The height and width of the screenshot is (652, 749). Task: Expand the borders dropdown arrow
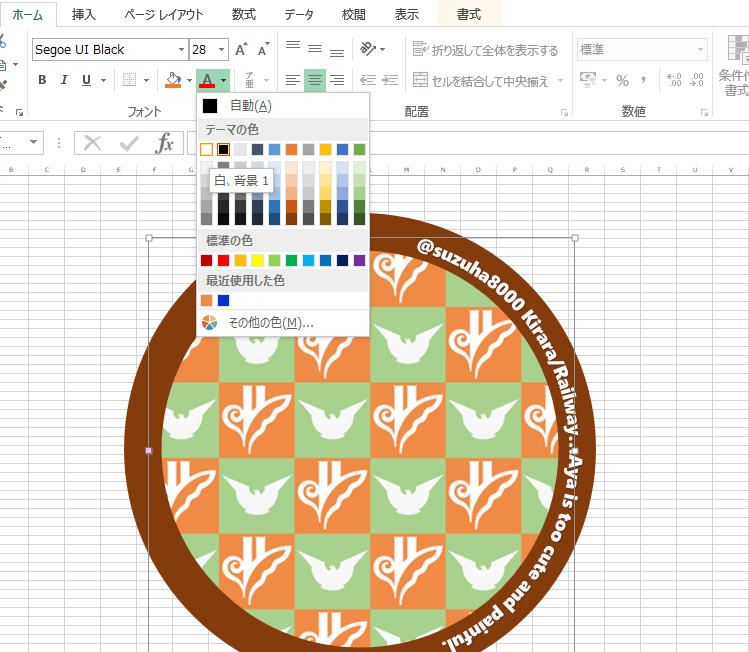(147, 80)
